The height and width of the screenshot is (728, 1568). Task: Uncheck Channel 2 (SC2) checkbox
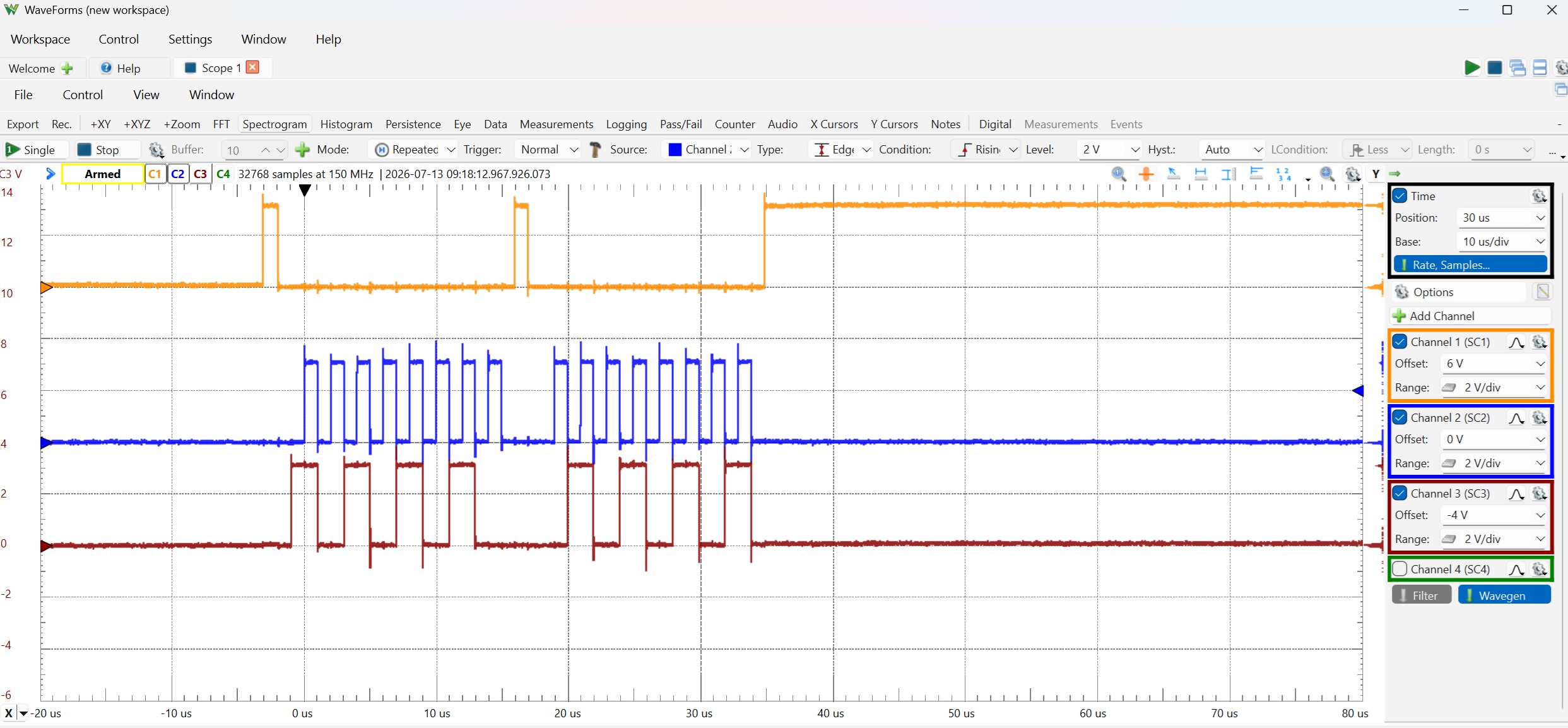(x=1400, y=417)
